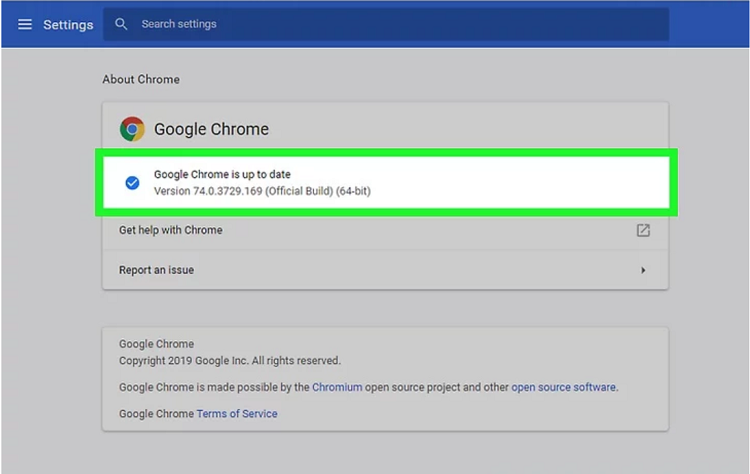Screen dimensions: 750x474
Task: Open the Settings hamburger menu
Action: 25,24
